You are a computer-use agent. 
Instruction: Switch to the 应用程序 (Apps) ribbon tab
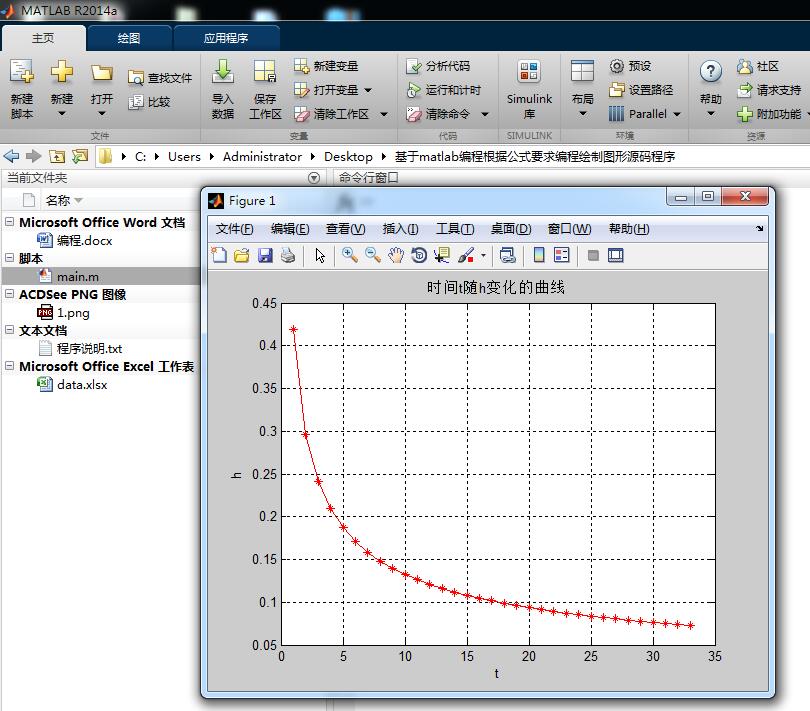pyautogui.click(x=226, y=38)
